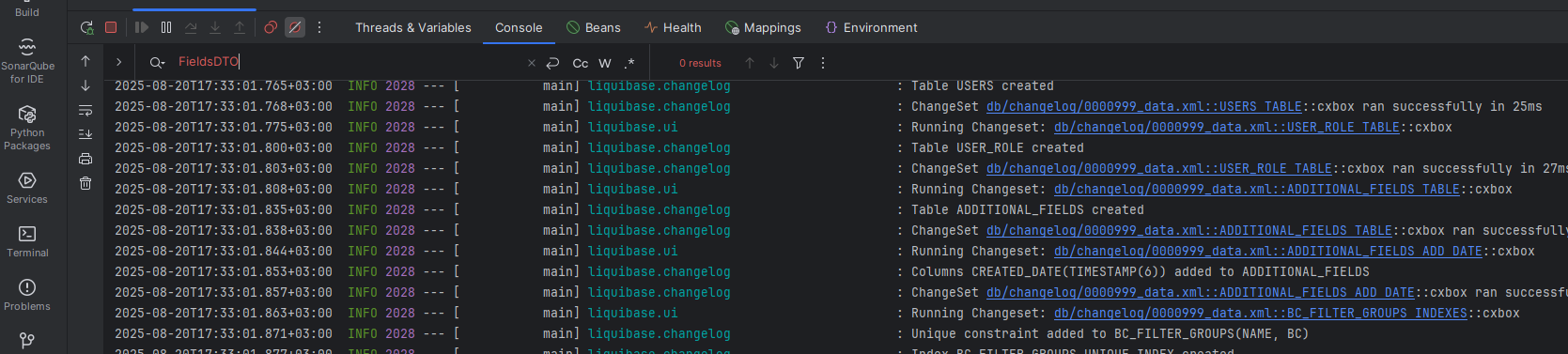Pause the program execution
Viewport: 1568px width, 354px height.
click(166, 27)
